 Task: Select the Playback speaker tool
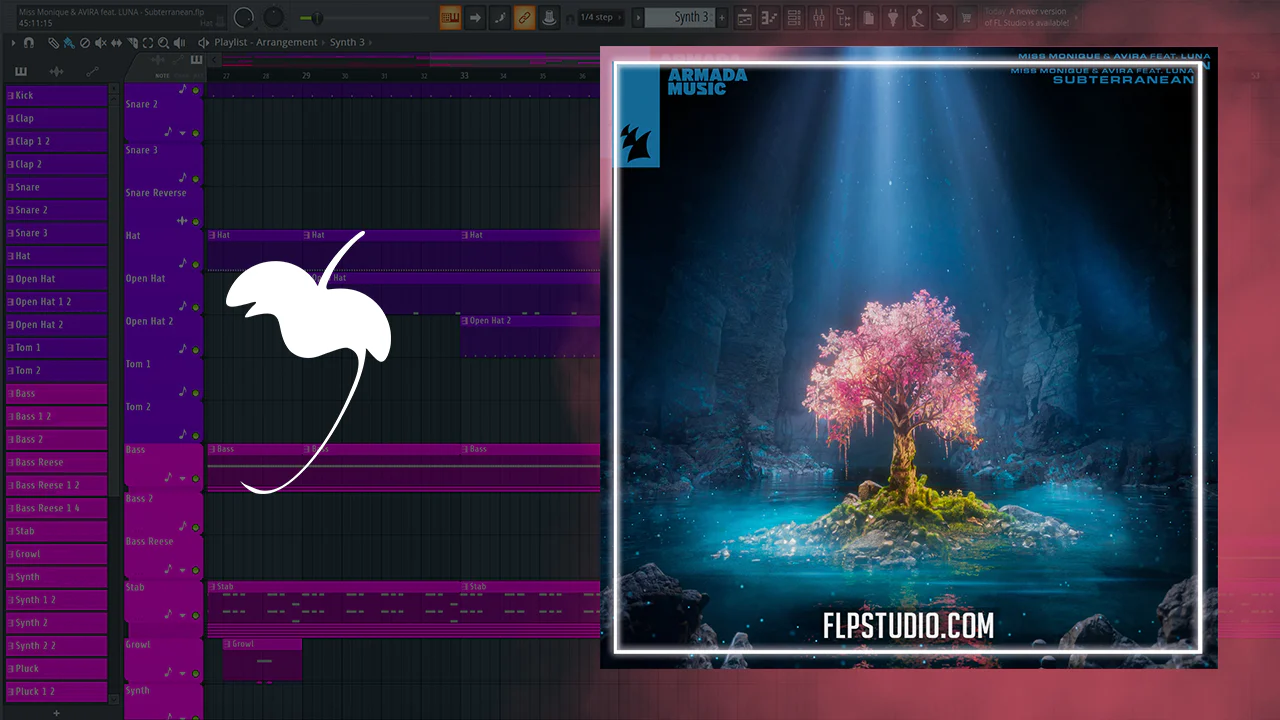click(180, 42)
